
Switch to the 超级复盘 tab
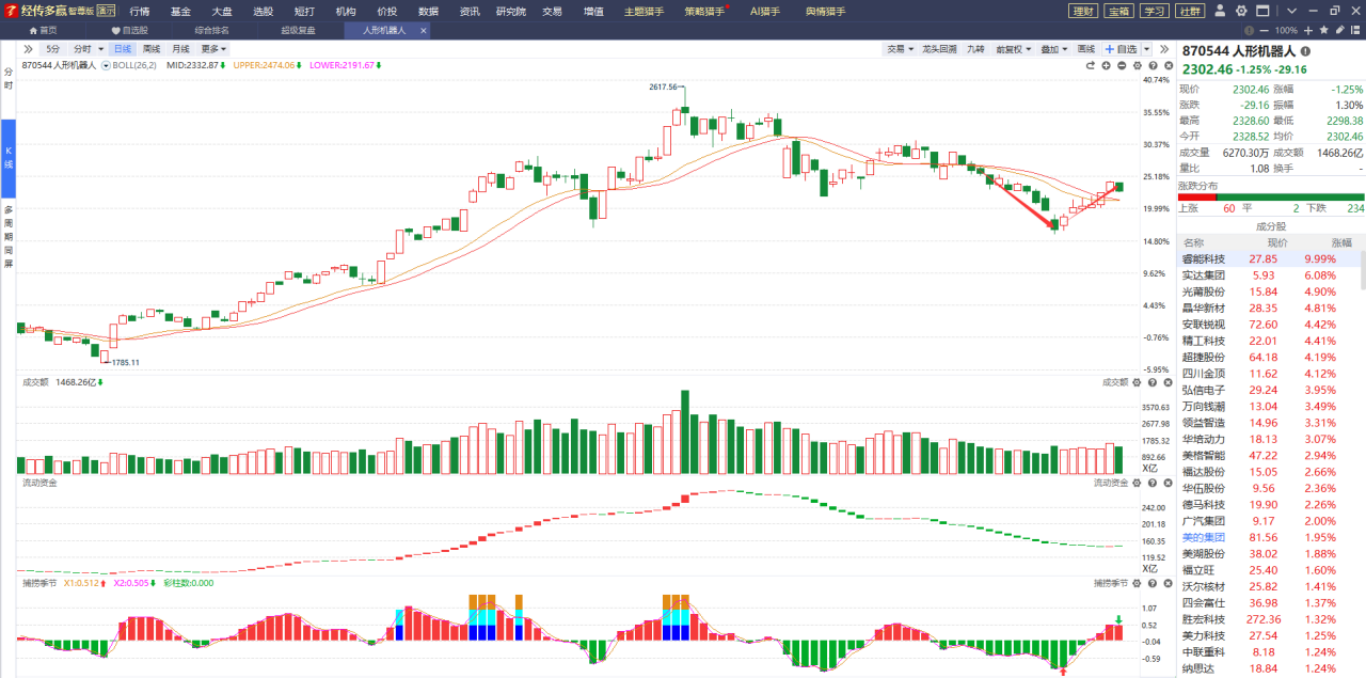coord(297,31)
